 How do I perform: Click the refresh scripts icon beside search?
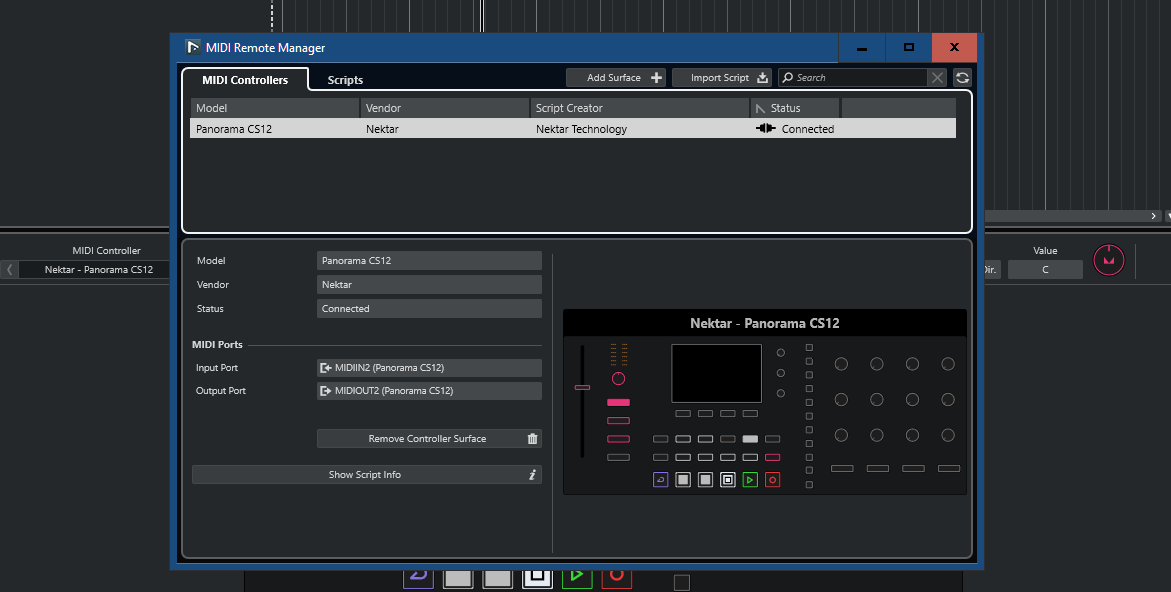[x=962, y=78]
